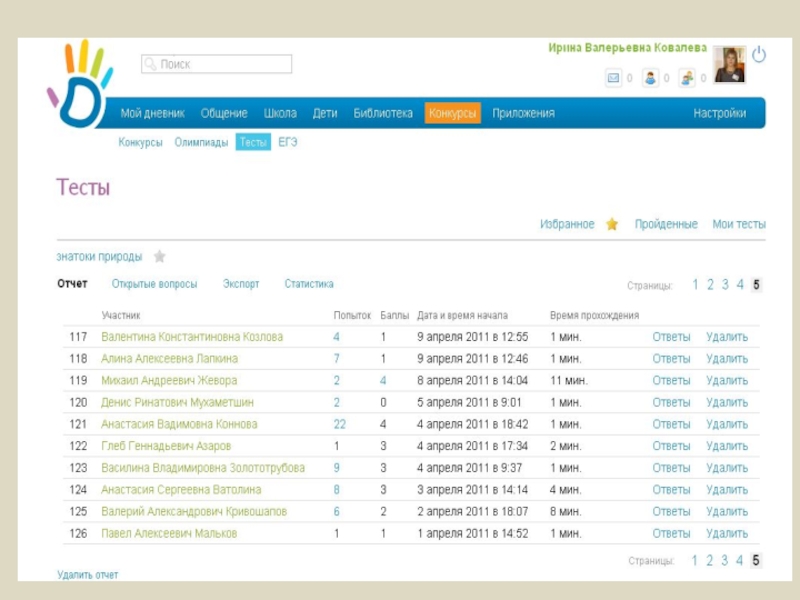Click Удалить for Павел Алексеевич Мальков

pyautogui.click(x=726, y=534)
